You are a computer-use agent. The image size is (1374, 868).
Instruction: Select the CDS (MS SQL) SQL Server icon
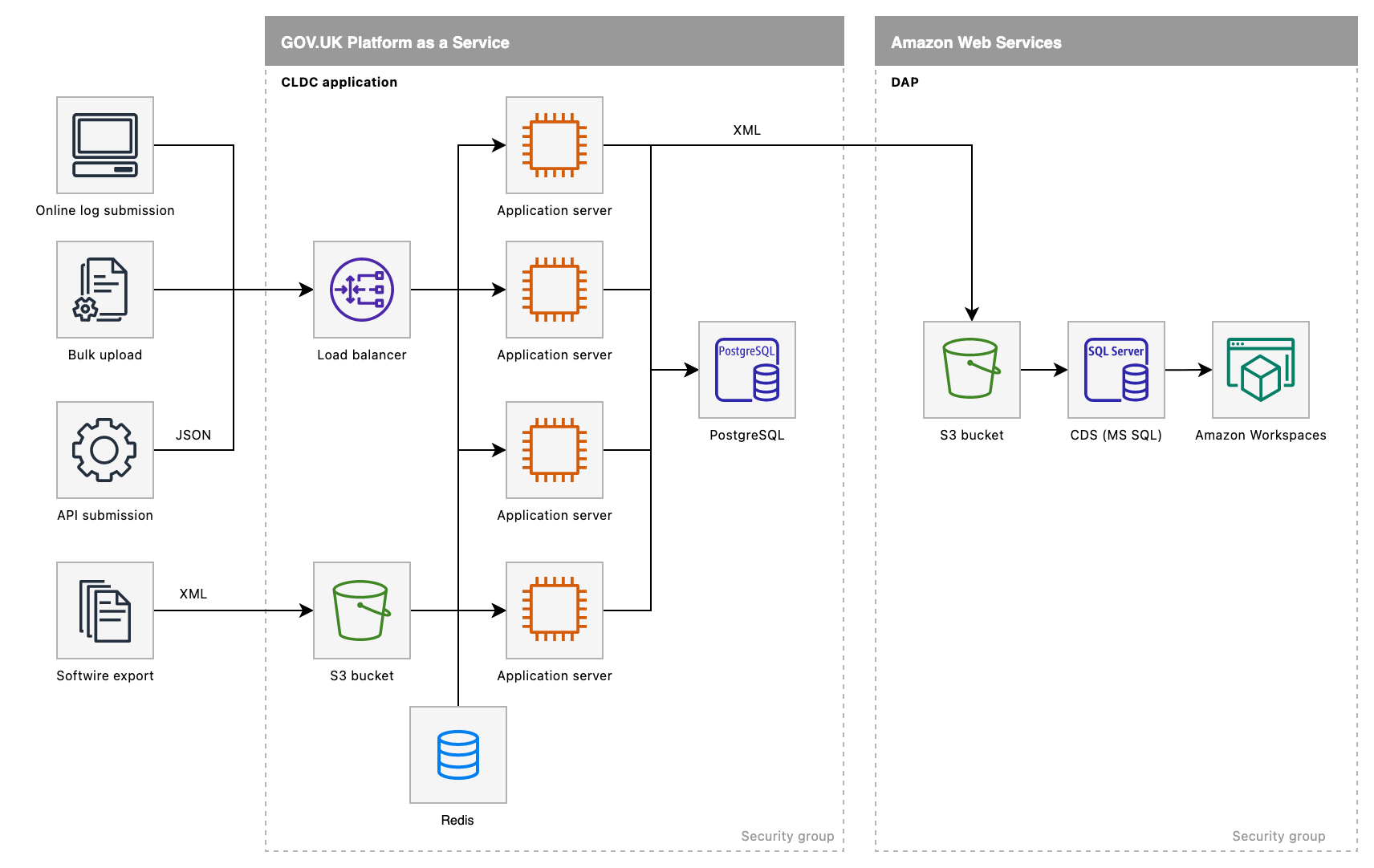(1116, 370)
